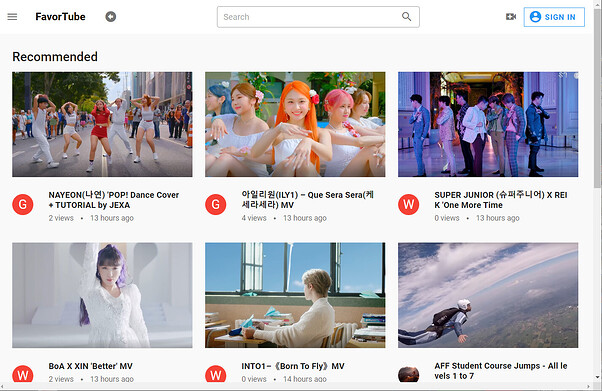
Task: Click the BoA X XIN 'Better' MV title
Action: pyautogui.click(x=91, y=366)
